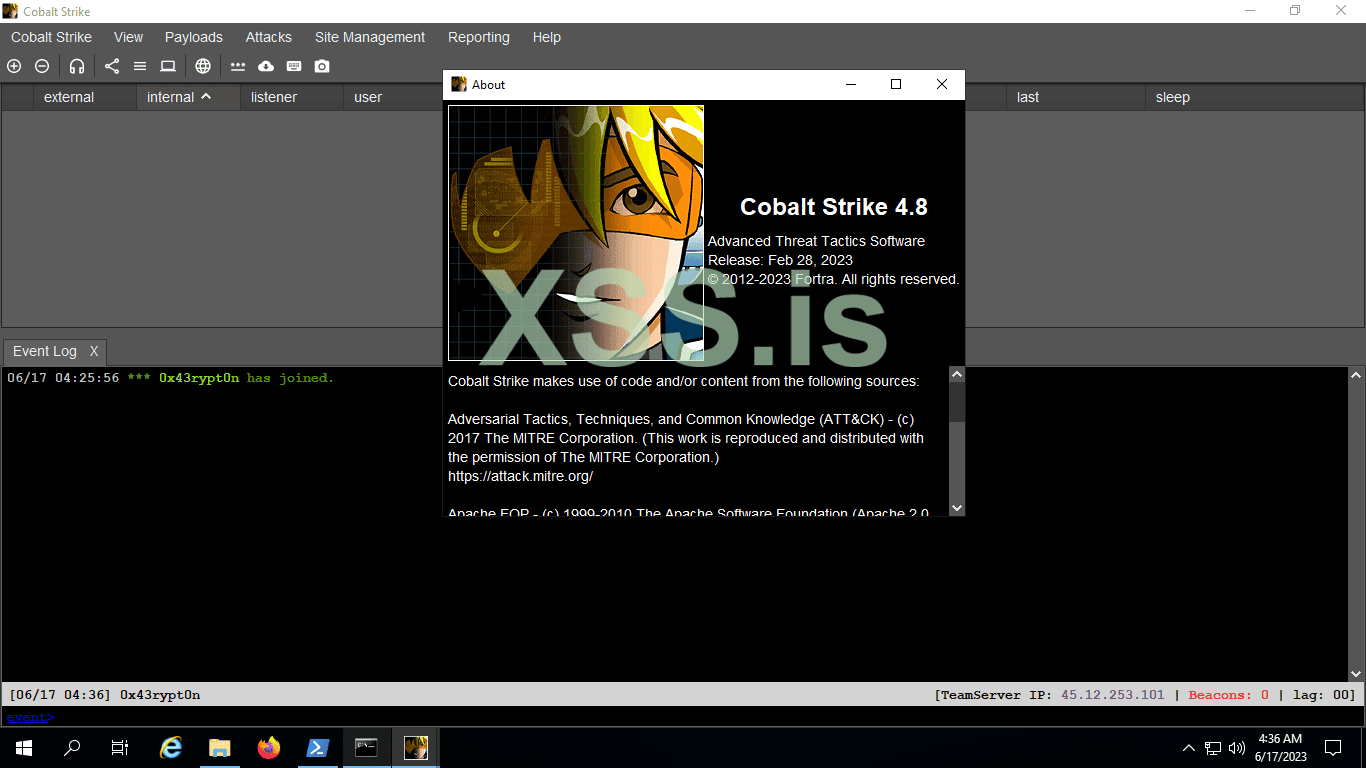The width and height of the screenshot is (1366, 768).
Task: Click the Disconnect minus icon in toolbar
Action: coord(42,66)
